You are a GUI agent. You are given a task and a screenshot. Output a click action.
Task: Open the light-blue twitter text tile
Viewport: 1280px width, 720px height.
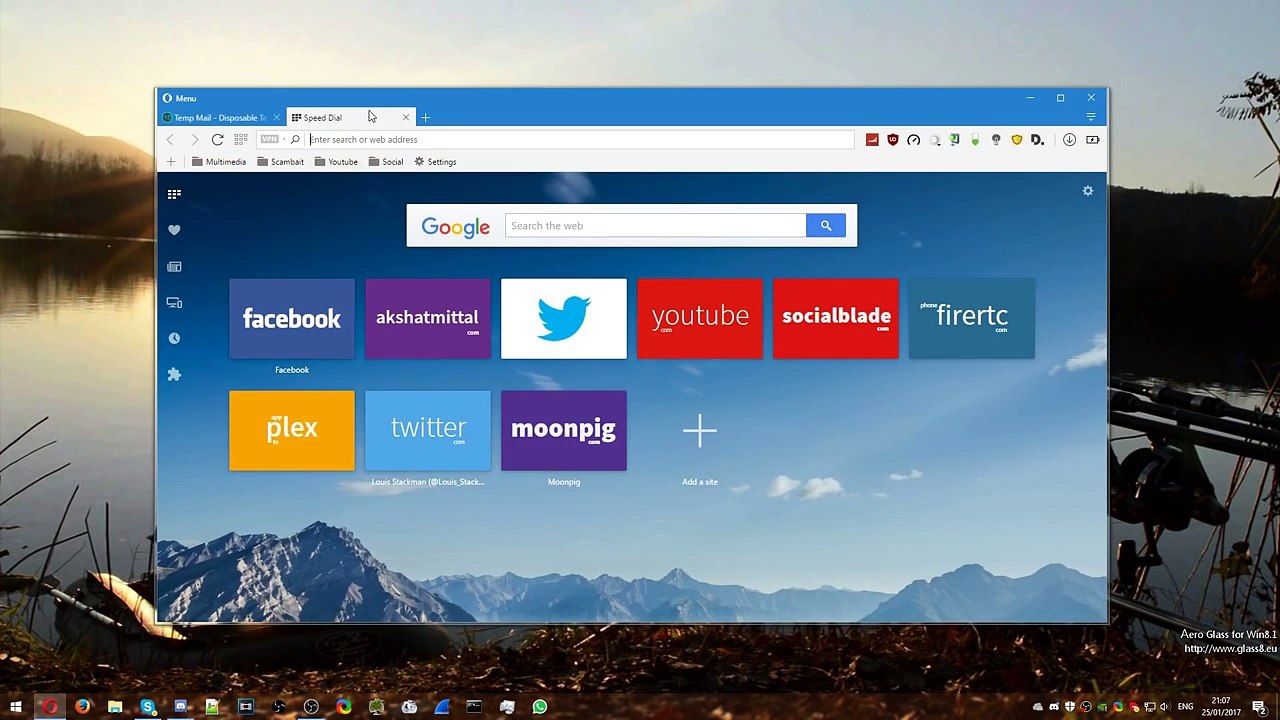pyautogui.click(x=428, y=431)
